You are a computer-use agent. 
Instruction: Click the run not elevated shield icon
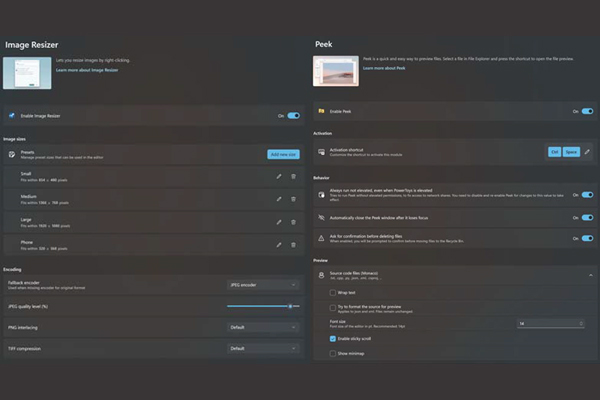point(321,195)
